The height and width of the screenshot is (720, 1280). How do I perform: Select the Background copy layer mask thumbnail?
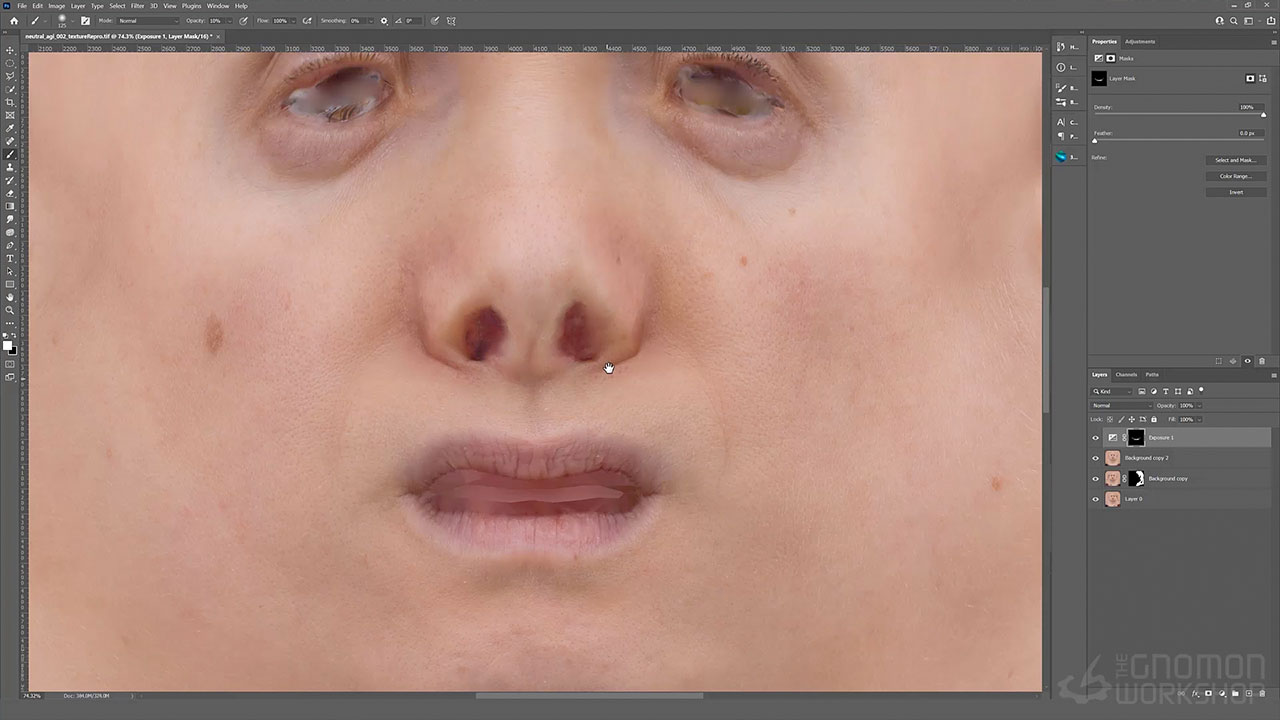pos(1136,479)
